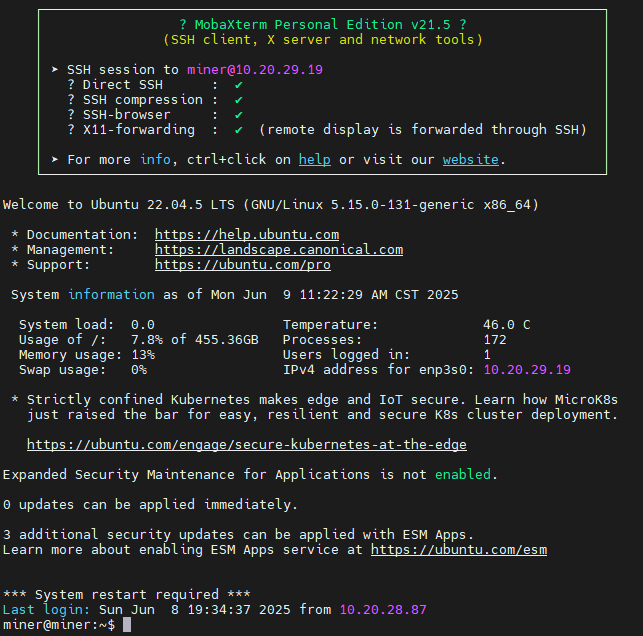Click the System load value 0.0

pyautogui.click(x=143, y=325)
